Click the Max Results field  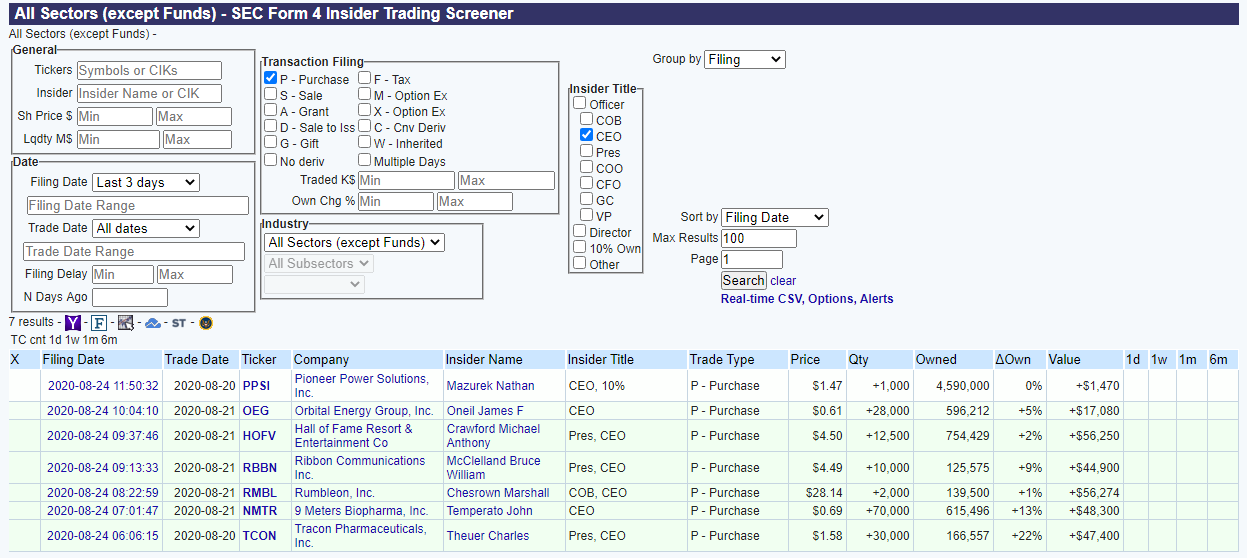tap(759, 238)
